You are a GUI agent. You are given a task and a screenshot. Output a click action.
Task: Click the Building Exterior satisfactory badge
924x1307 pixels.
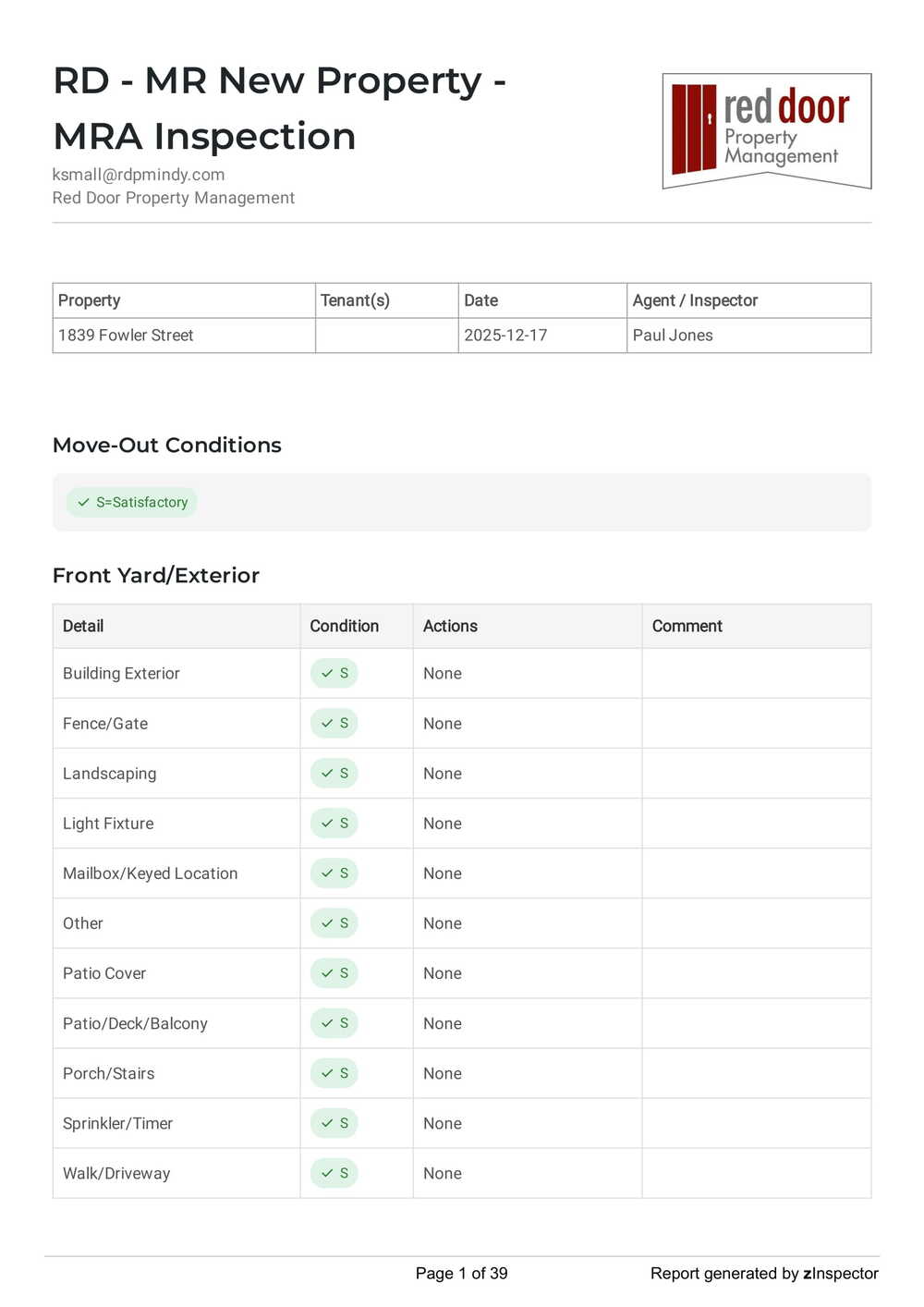pyautogui.click(x=334, y=674)
